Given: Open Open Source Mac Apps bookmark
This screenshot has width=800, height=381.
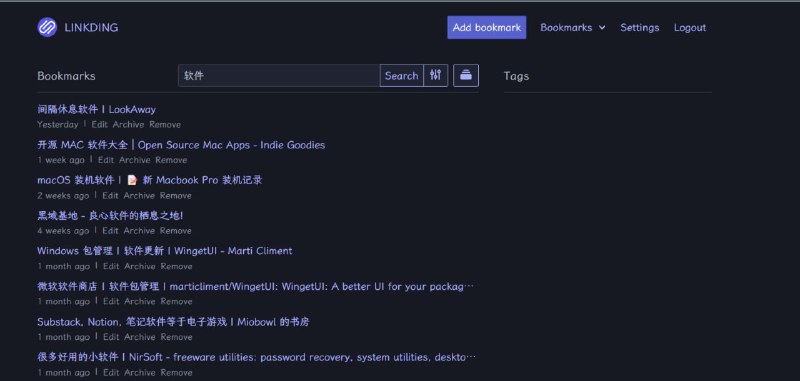Looking at the screenshot, I should pos(181,145).
